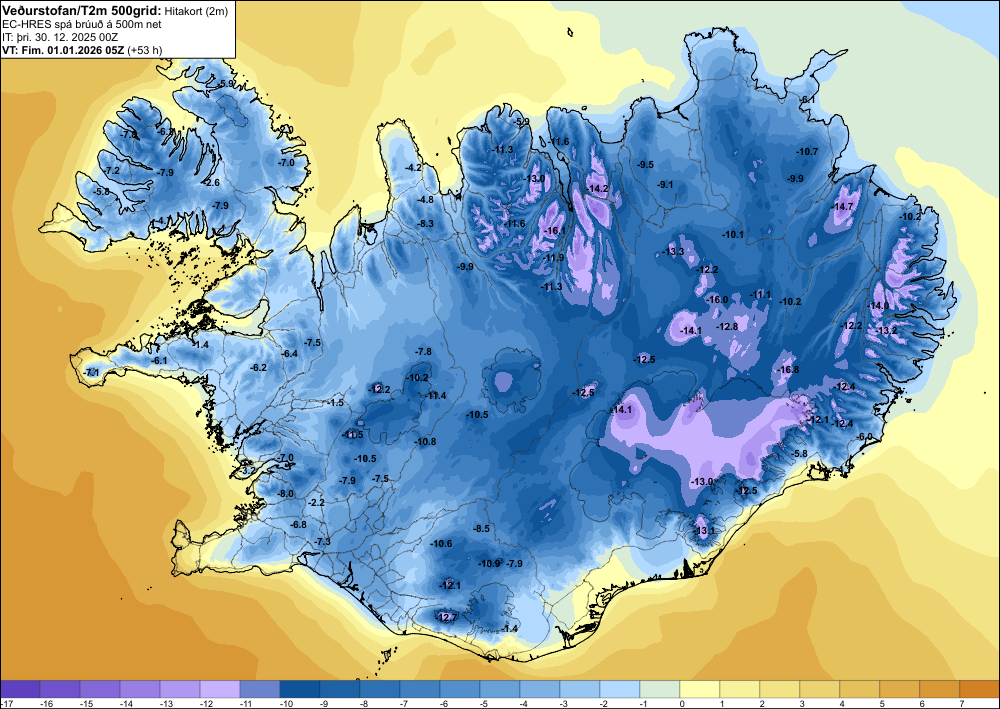Click the -7.1 temperature value on the map
The height and width of the screenshot is (709, 1000).
tap(92, 372)
